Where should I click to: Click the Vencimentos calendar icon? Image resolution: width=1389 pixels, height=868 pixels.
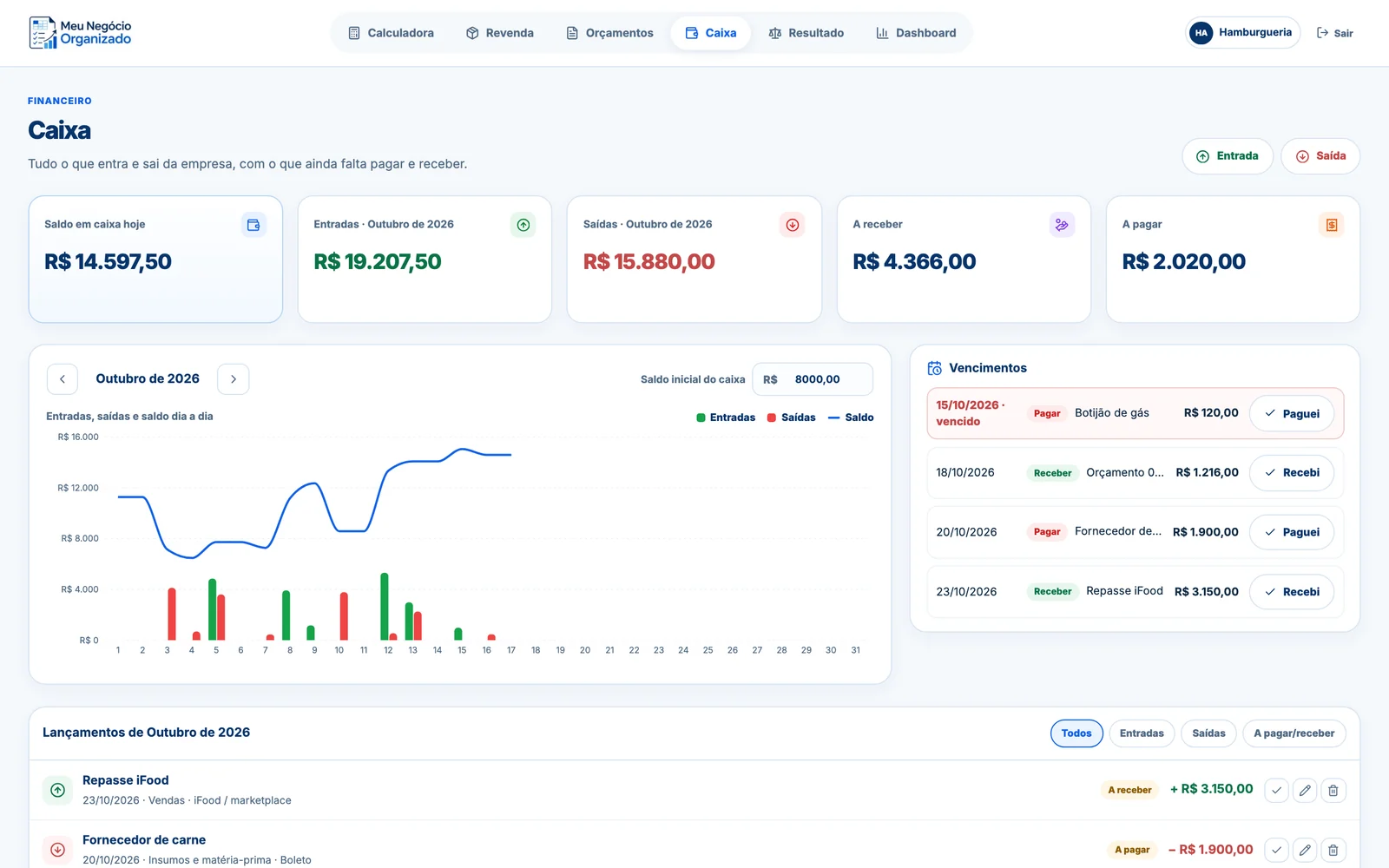935,368
